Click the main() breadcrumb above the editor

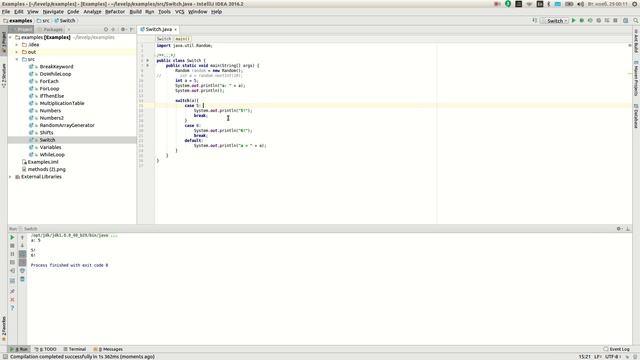[x=182, y=39]
